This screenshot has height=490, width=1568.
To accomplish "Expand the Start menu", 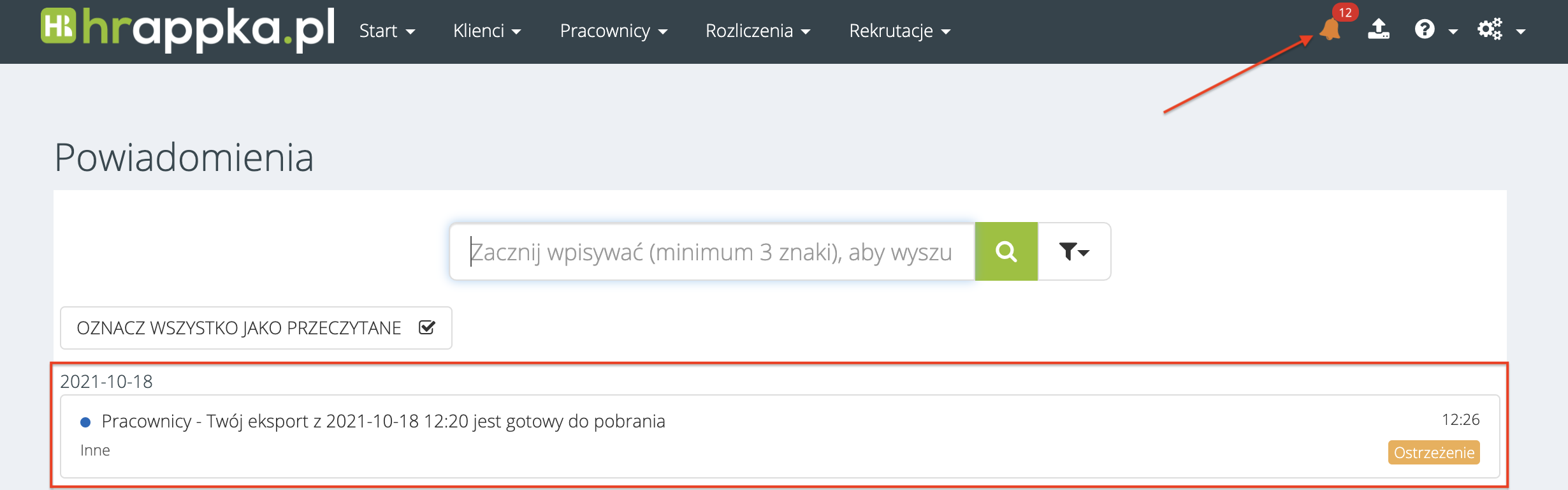I will [x=387, y=31].
